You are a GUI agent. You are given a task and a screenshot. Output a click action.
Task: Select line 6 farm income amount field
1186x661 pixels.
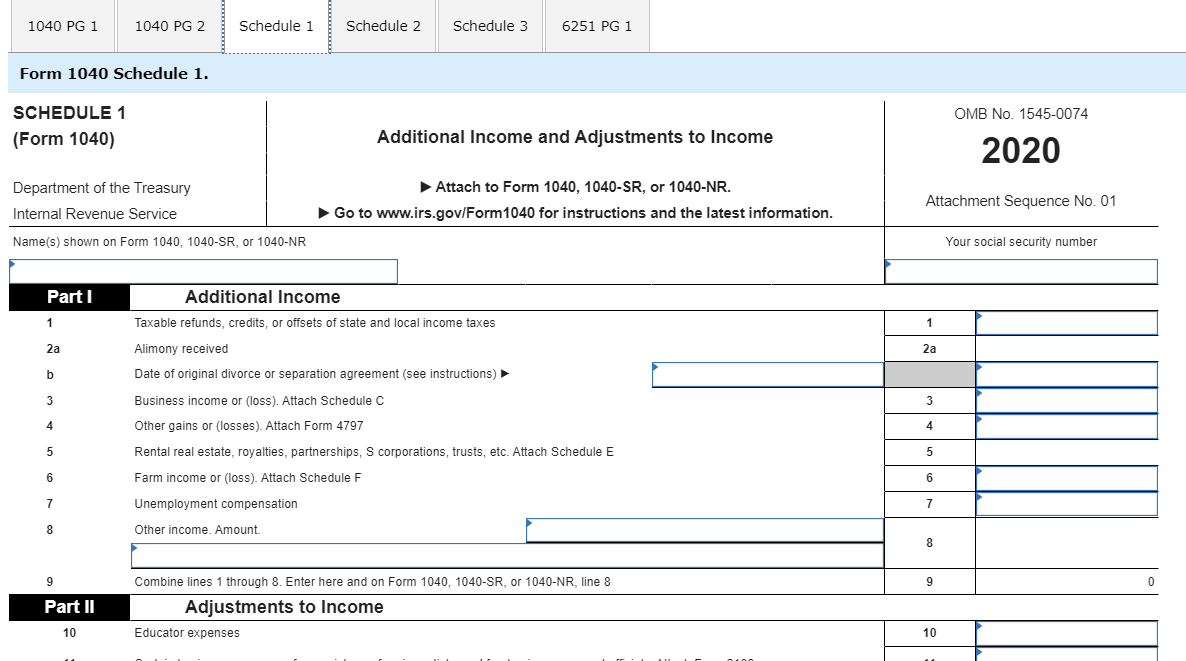point(1066,478)
